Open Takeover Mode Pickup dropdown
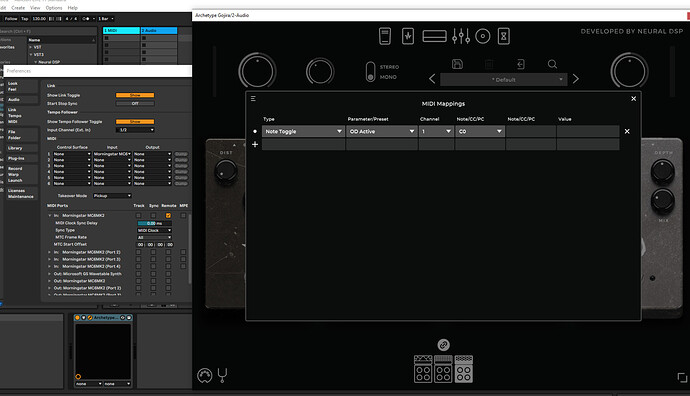Viewport: 690px width, 396px height. click(x=112, y=196)
